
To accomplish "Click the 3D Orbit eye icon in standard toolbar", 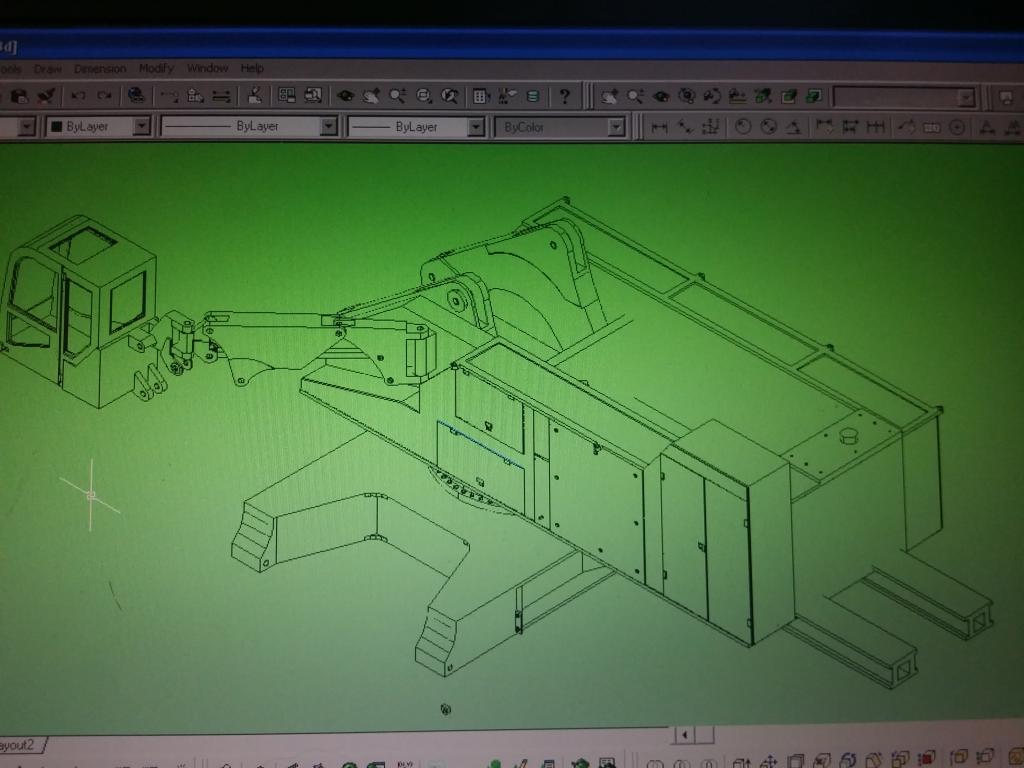I will point(345,96).
